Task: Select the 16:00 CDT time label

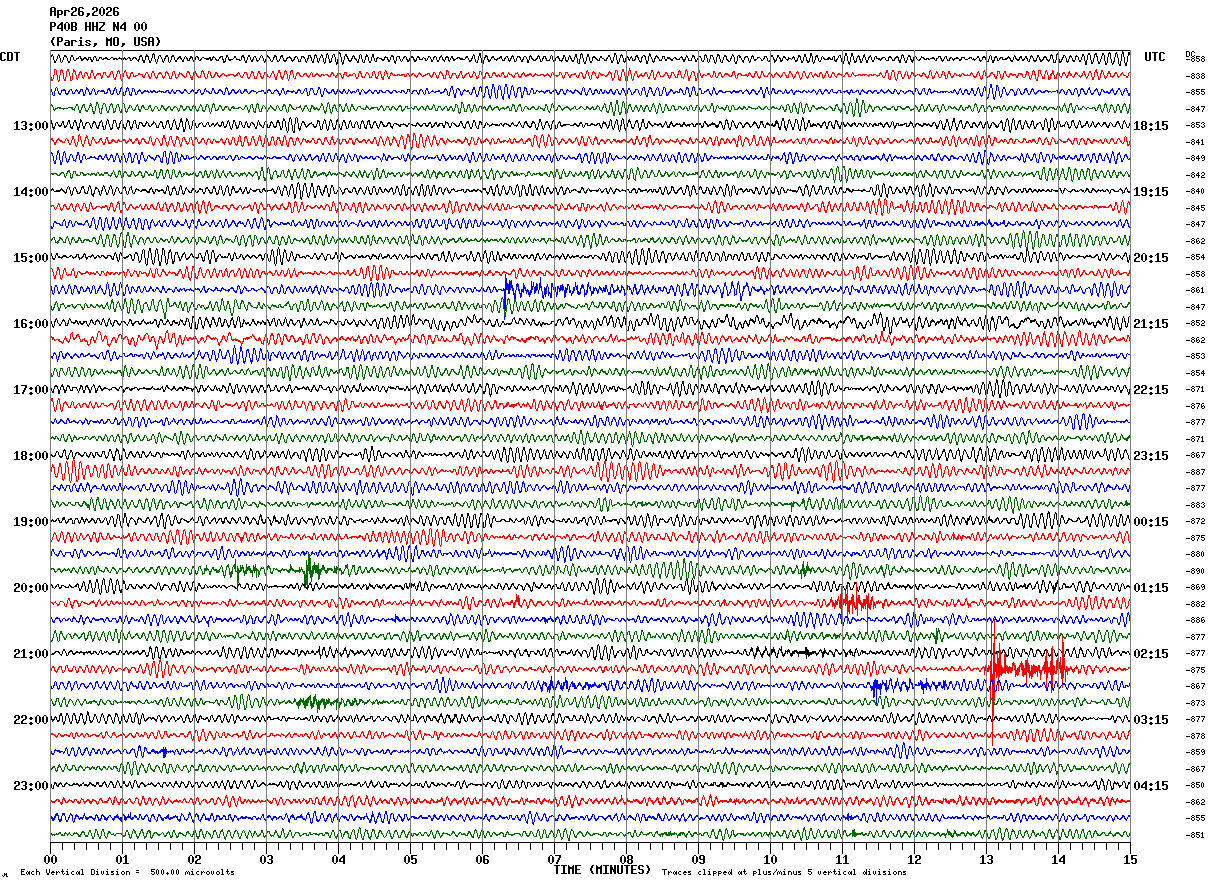Action: pos(31,324)
